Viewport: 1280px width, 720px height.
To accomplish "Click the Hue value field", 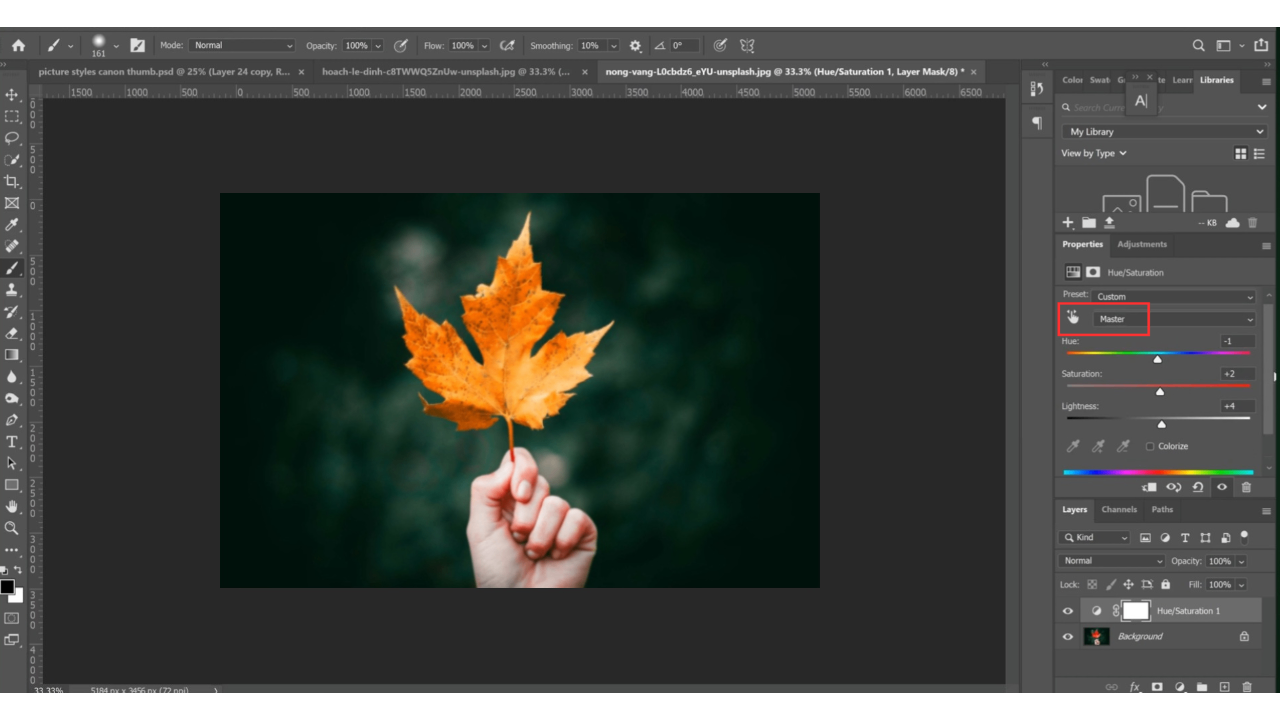I will coord(1237,341).
